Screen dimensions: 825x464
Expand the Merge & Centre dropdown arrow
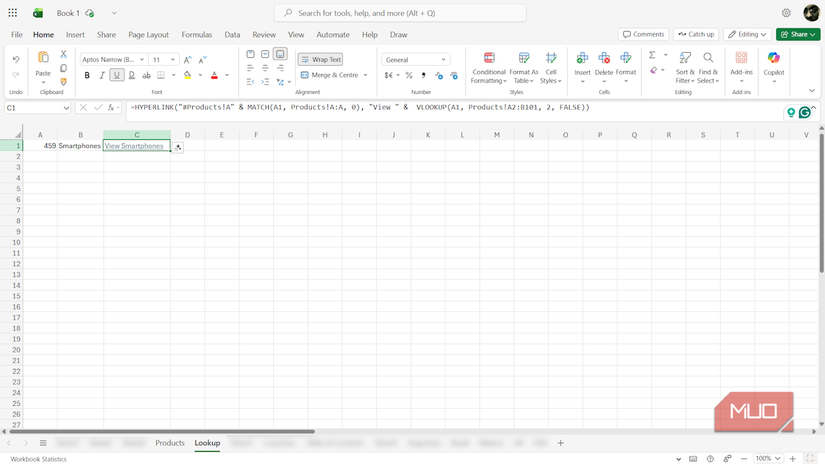click(x=365, y=75)
